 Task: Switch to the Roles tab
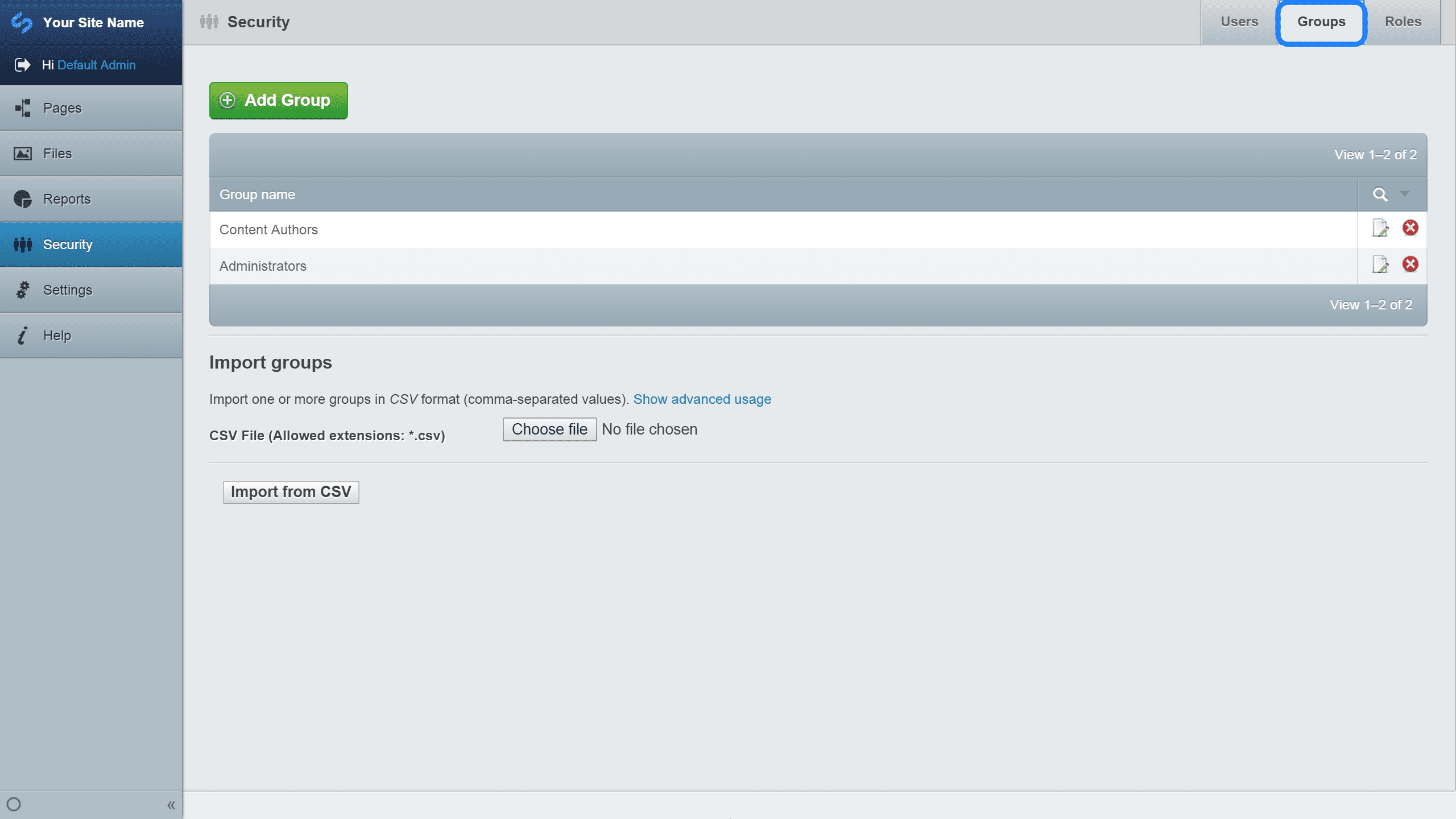point(1403,22)
